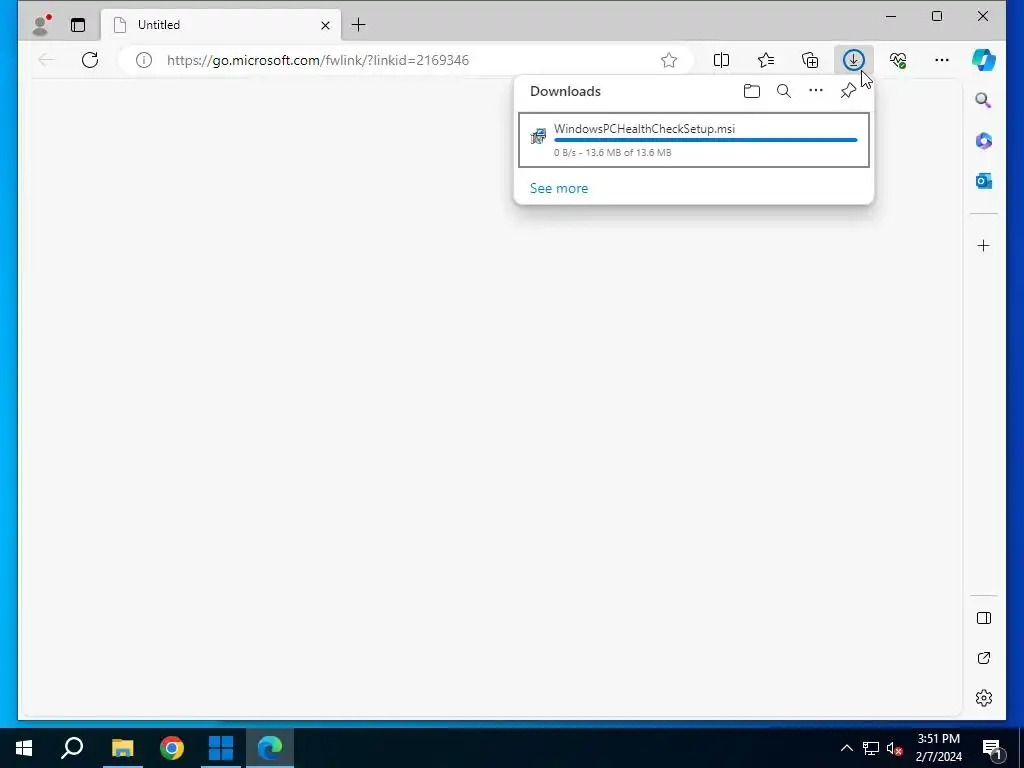Open the notification center
This screenshot has height=768, width=1024.
click(x=992, y=748)
